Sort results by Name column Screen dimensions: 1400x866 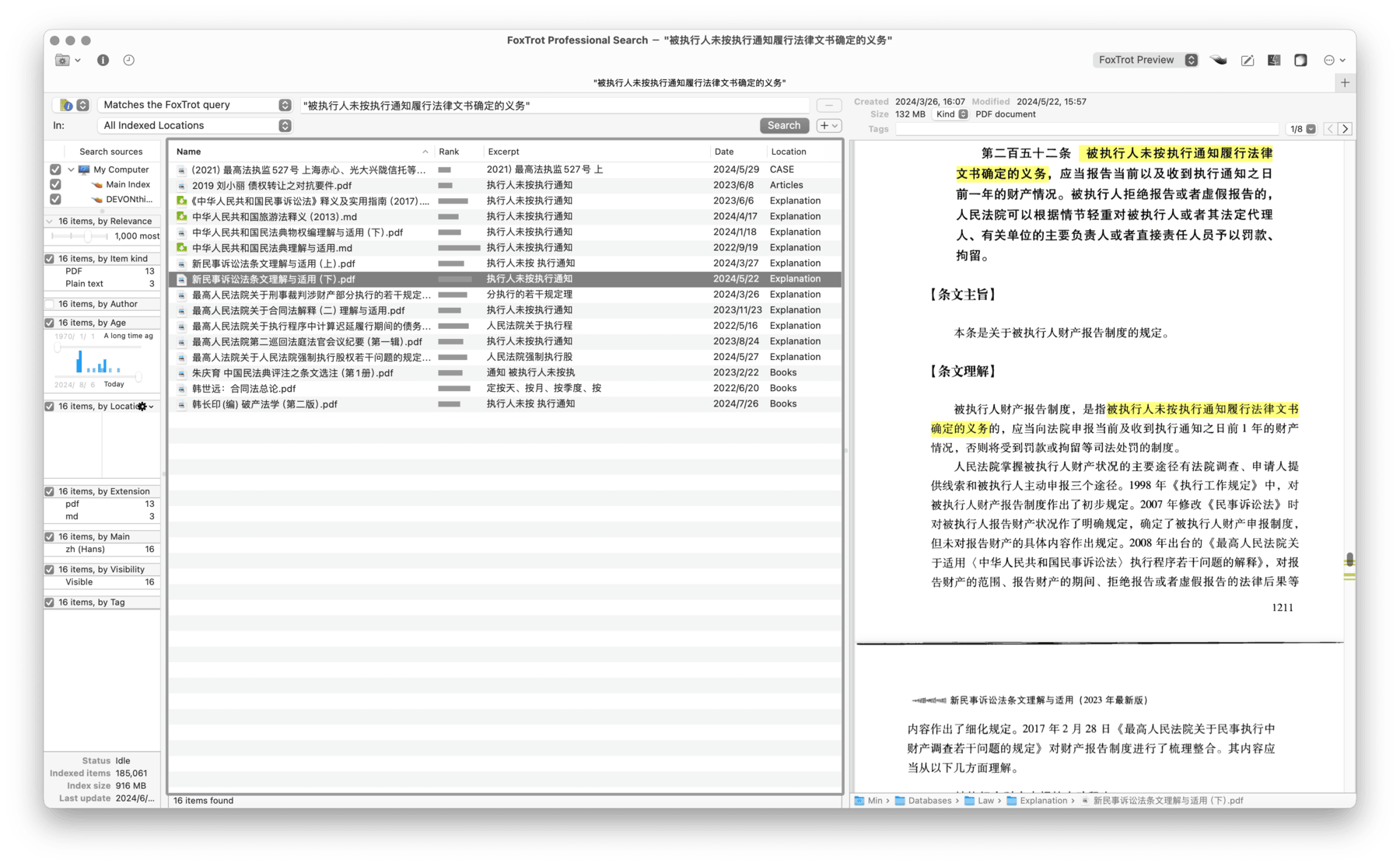tap(301, 152)
